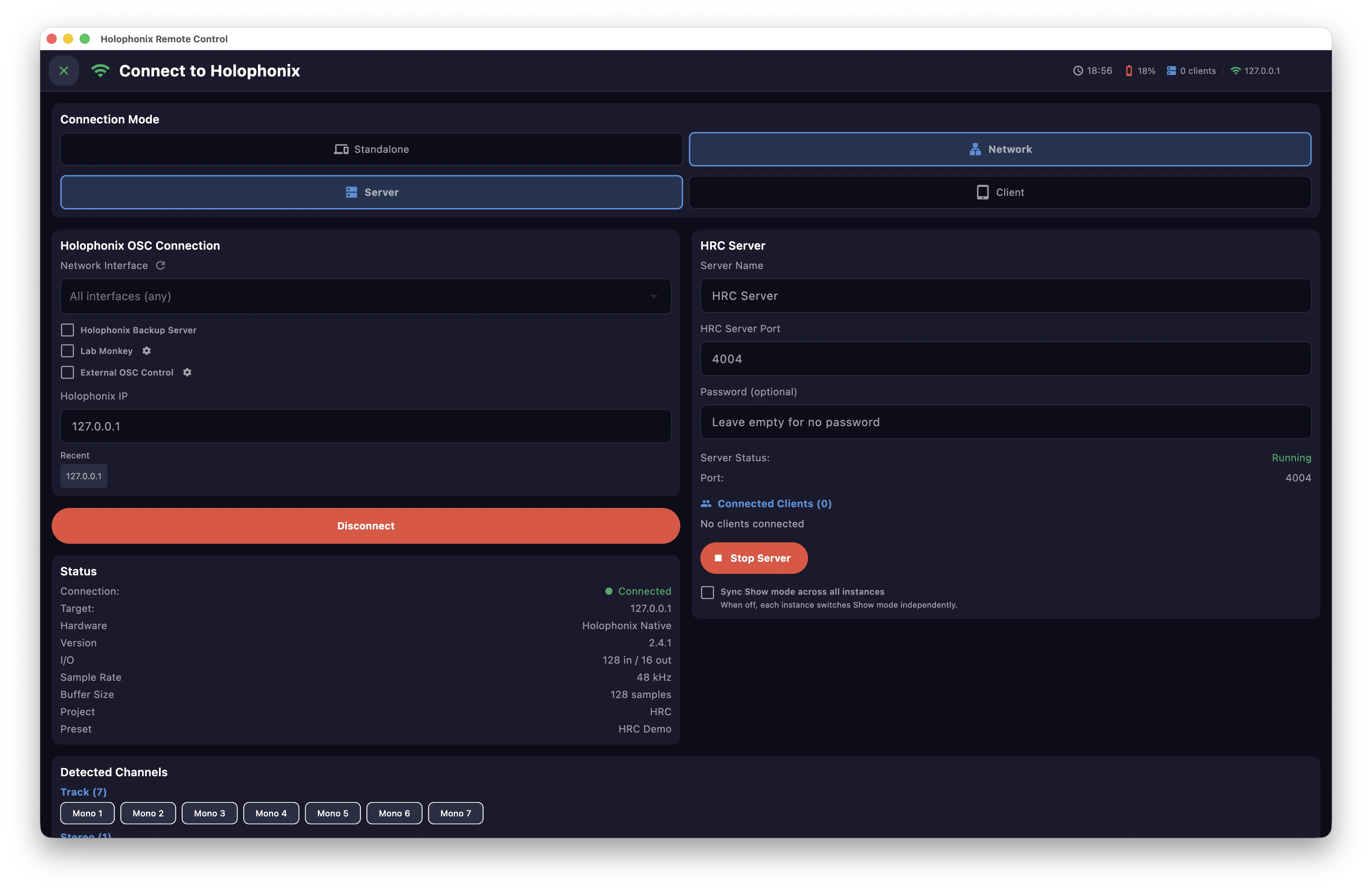
Task: Enable External OSC Control checkbox
Action: point(67,372)
